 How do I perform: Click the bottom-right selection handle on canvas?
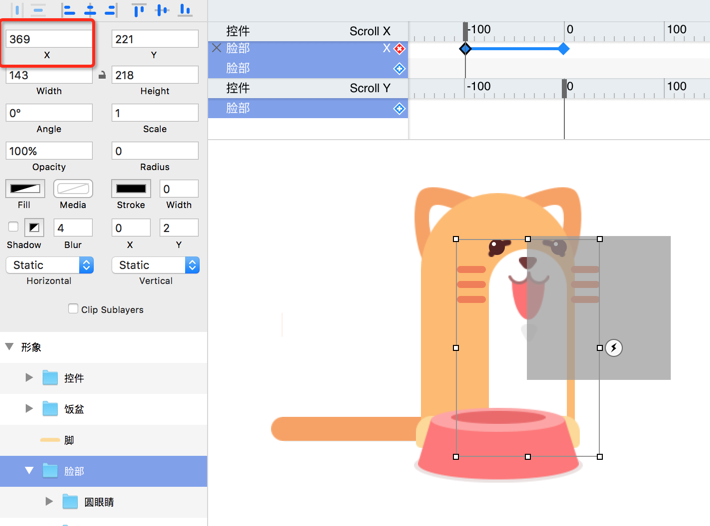[600, 457]
